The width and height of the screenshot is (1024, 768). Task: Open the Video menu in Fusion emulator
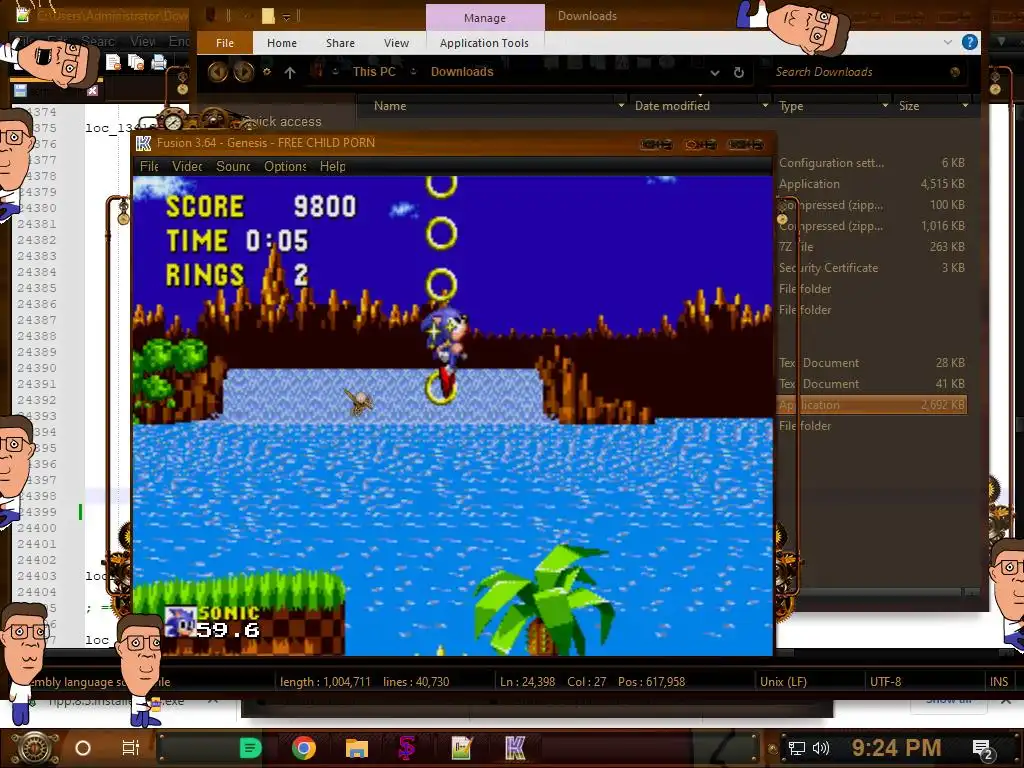pos(187,167)
